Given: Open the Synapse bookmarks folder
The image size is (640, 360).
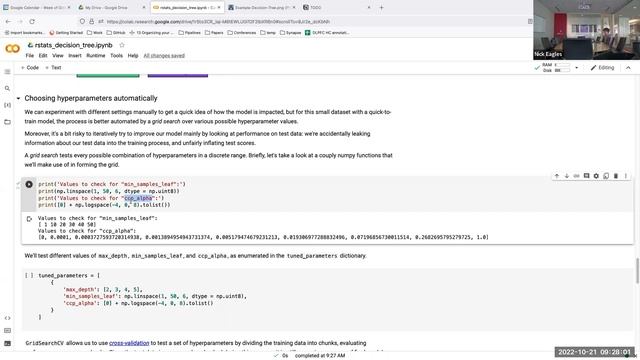Looking at the screenshot, I should [291, 33].
